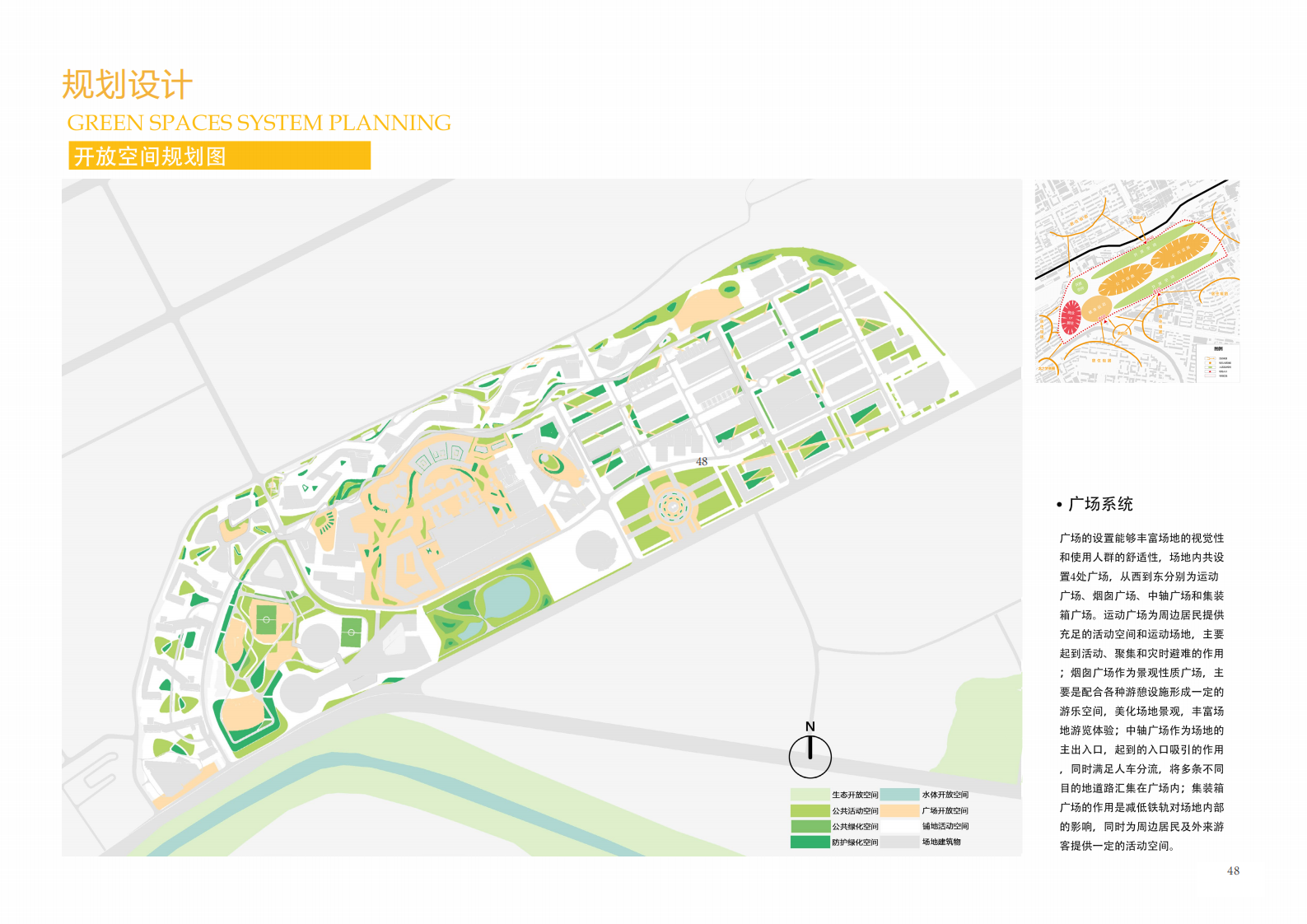
Task: Click the upper football pitch on the map
Action: (266, 619)
